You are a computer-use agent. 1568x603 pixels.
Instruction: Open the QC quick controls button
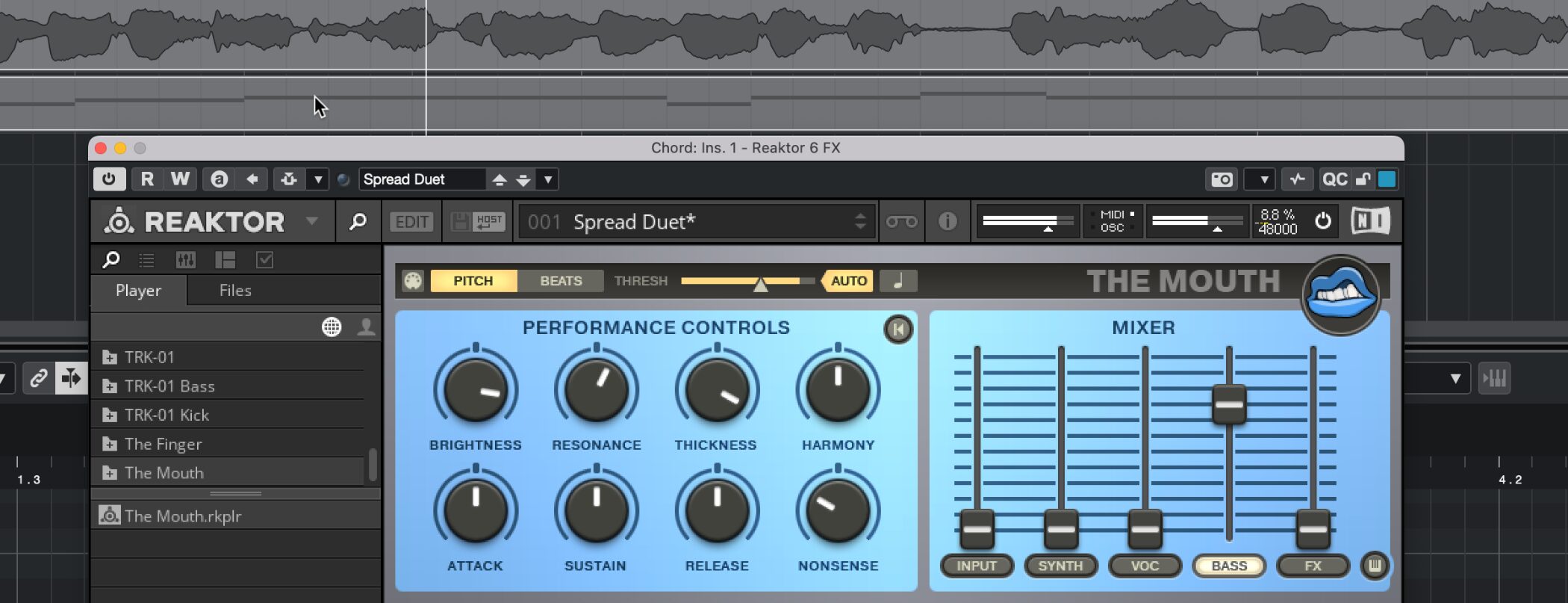tap(1334, 179)
